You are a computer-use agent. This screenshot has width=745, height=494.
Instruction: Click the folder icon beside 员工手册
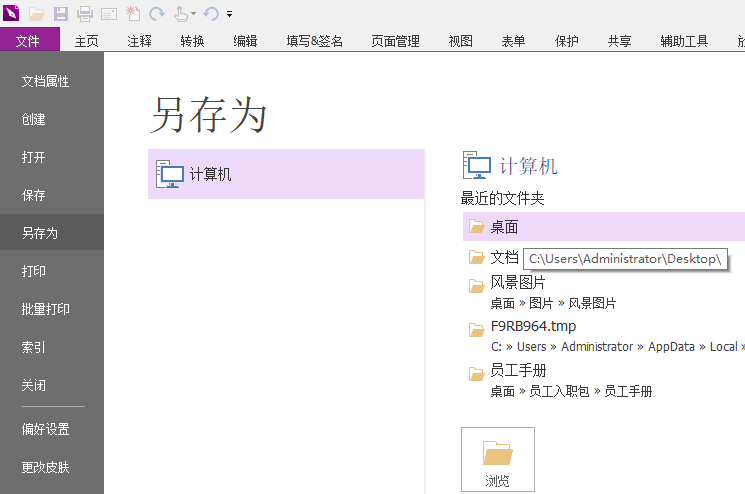[x=477, y=373]
